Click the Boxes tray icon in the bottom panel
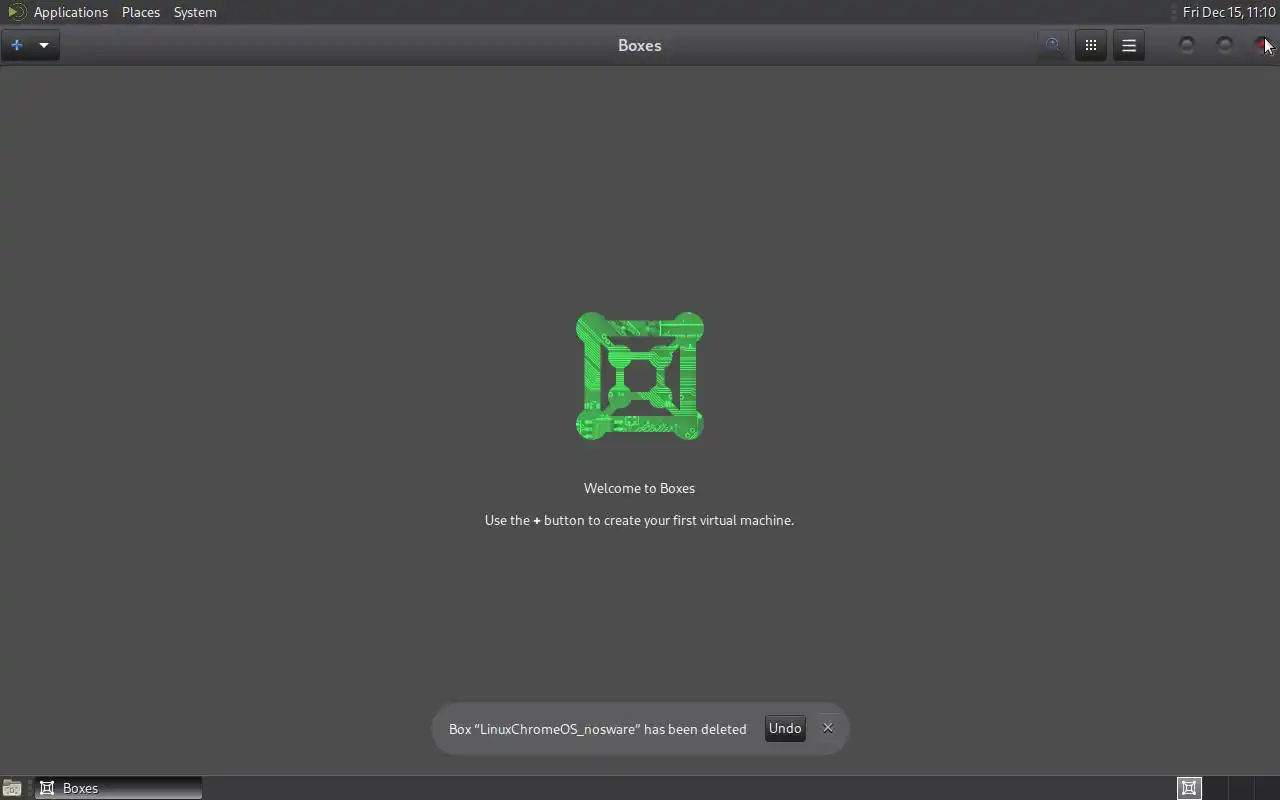The width and height of the screenshot is (1280, 800). pos(1189,788)
